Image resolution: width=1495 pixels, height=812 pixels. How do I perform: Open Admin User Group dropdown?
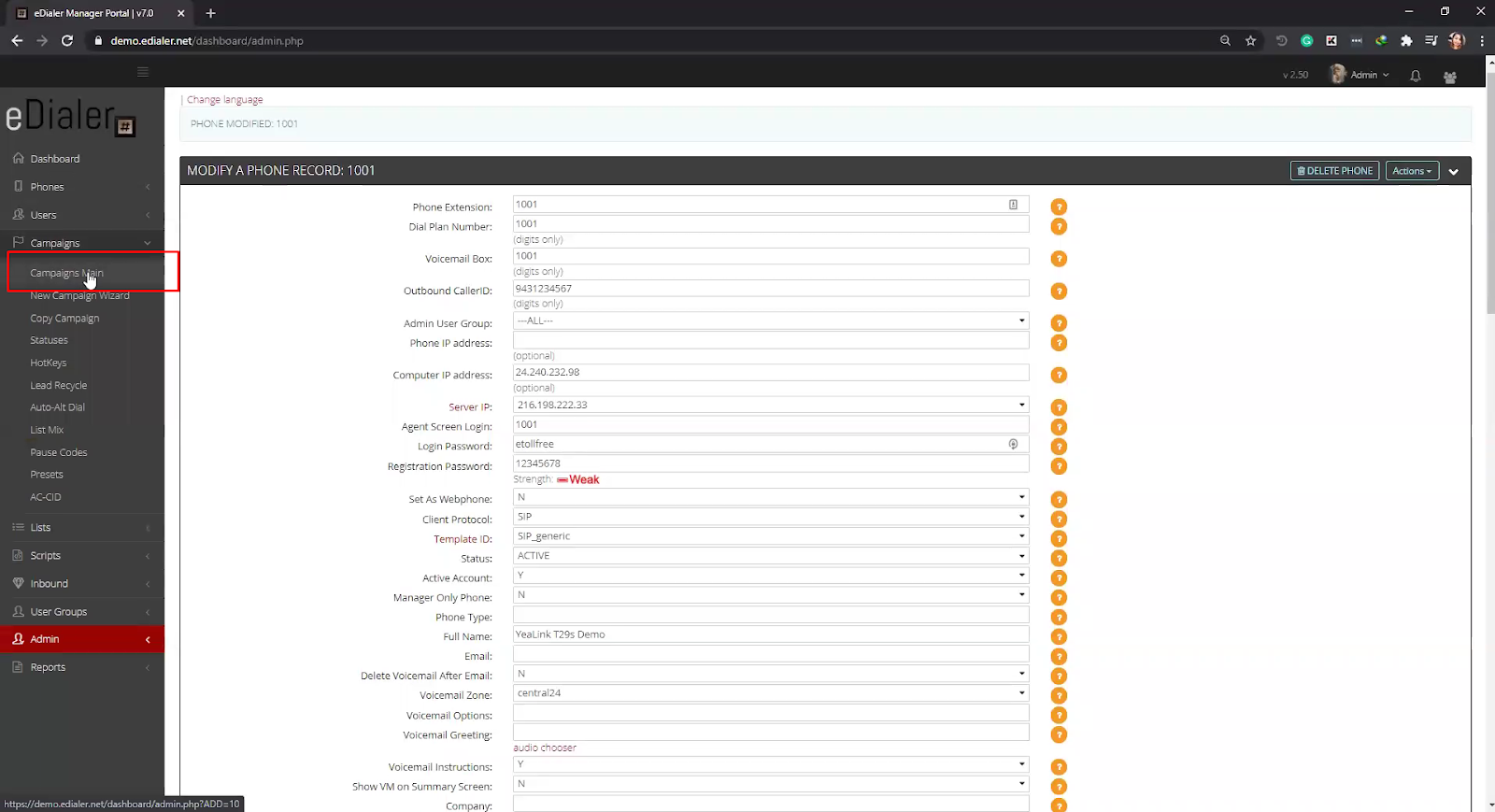pos(771,321)
